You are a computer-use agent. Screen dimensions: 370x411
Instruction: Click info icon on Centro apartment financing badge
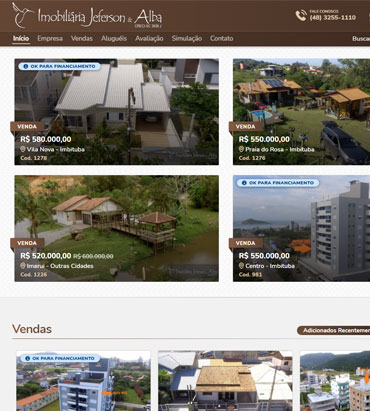[244, 183]
